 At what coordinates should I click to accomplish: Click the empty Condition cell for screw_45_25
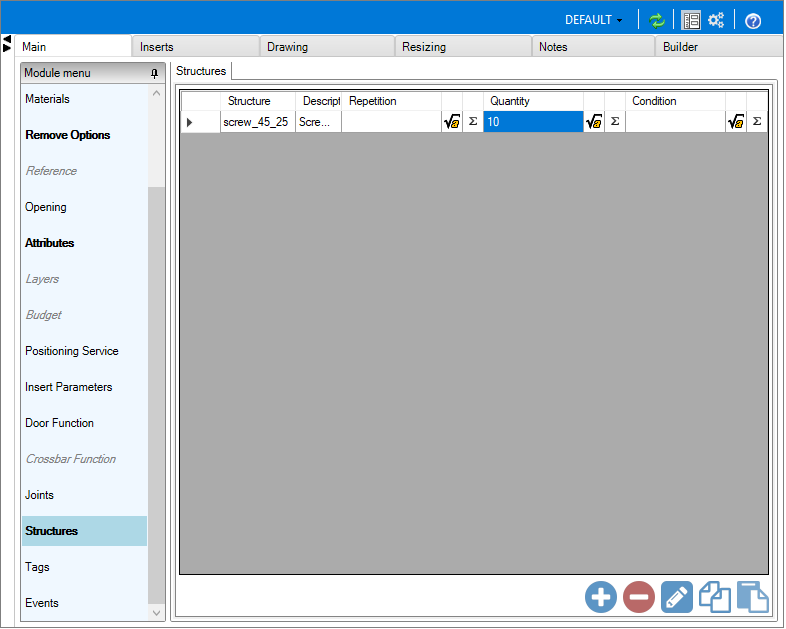(x=675, y=122)
